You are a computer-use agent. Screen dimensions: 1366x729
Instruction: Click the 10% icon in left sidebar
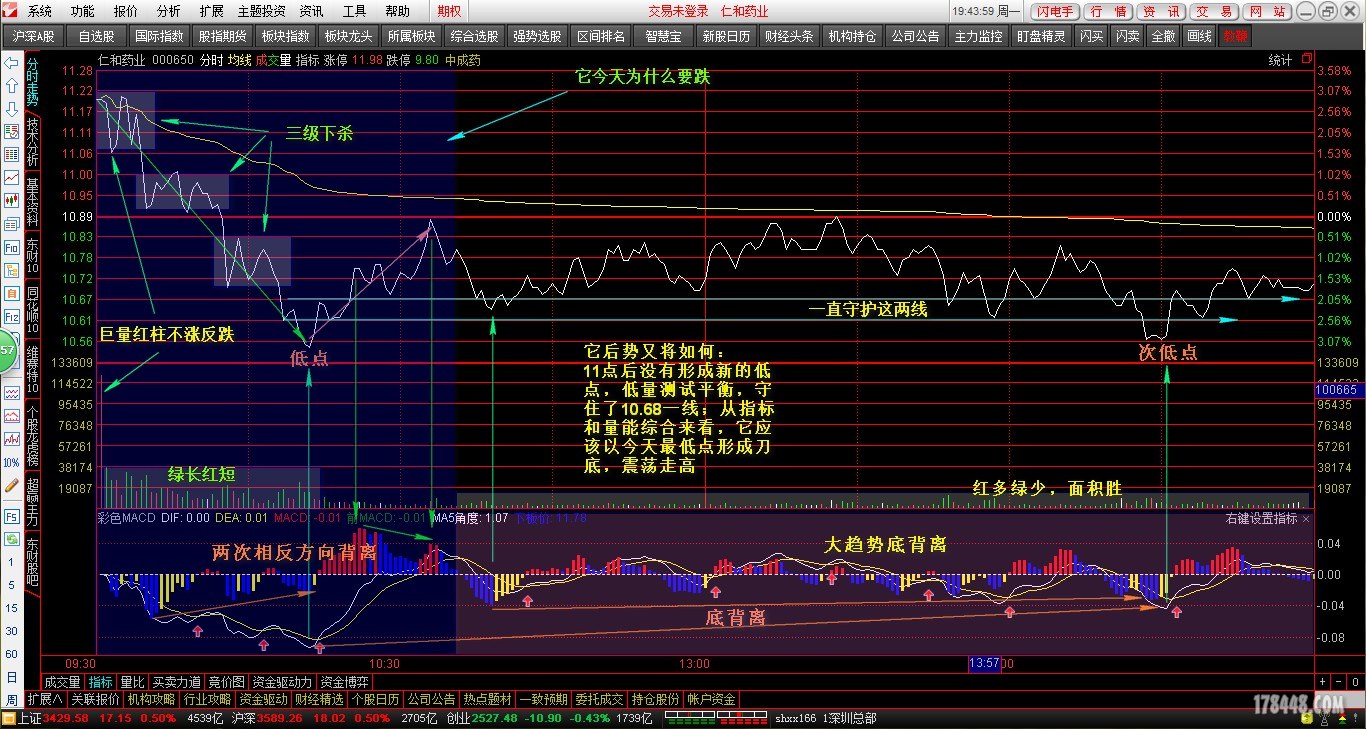click(x=11, y=462)
